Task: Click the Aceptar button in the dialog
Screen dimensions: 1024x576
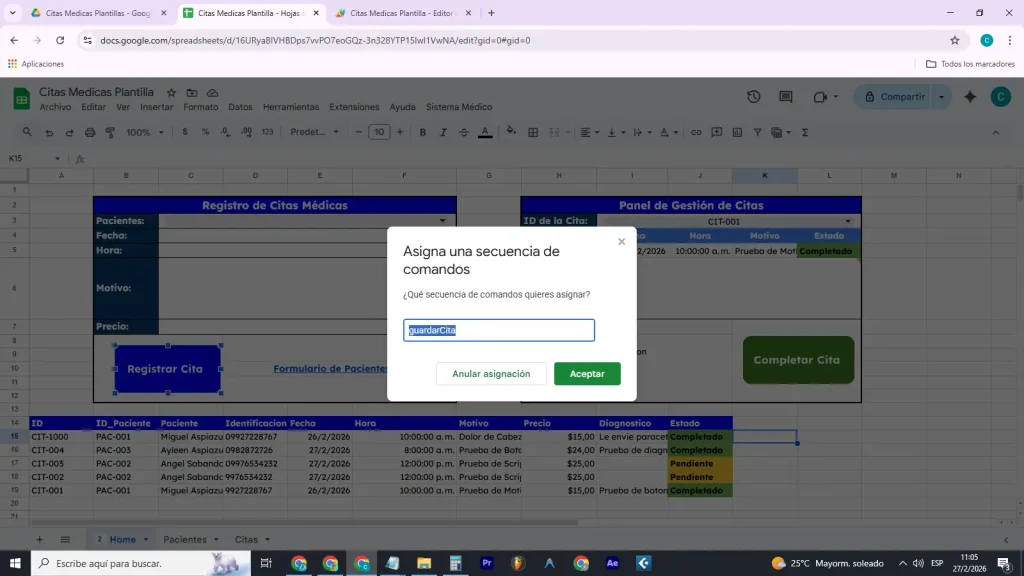Action: click(x=587, y=373)
